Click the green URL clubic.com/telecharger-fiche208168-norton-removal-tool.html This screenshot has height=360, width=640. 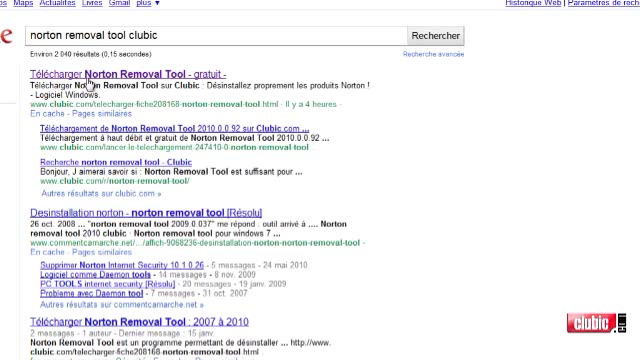[154, 104]
